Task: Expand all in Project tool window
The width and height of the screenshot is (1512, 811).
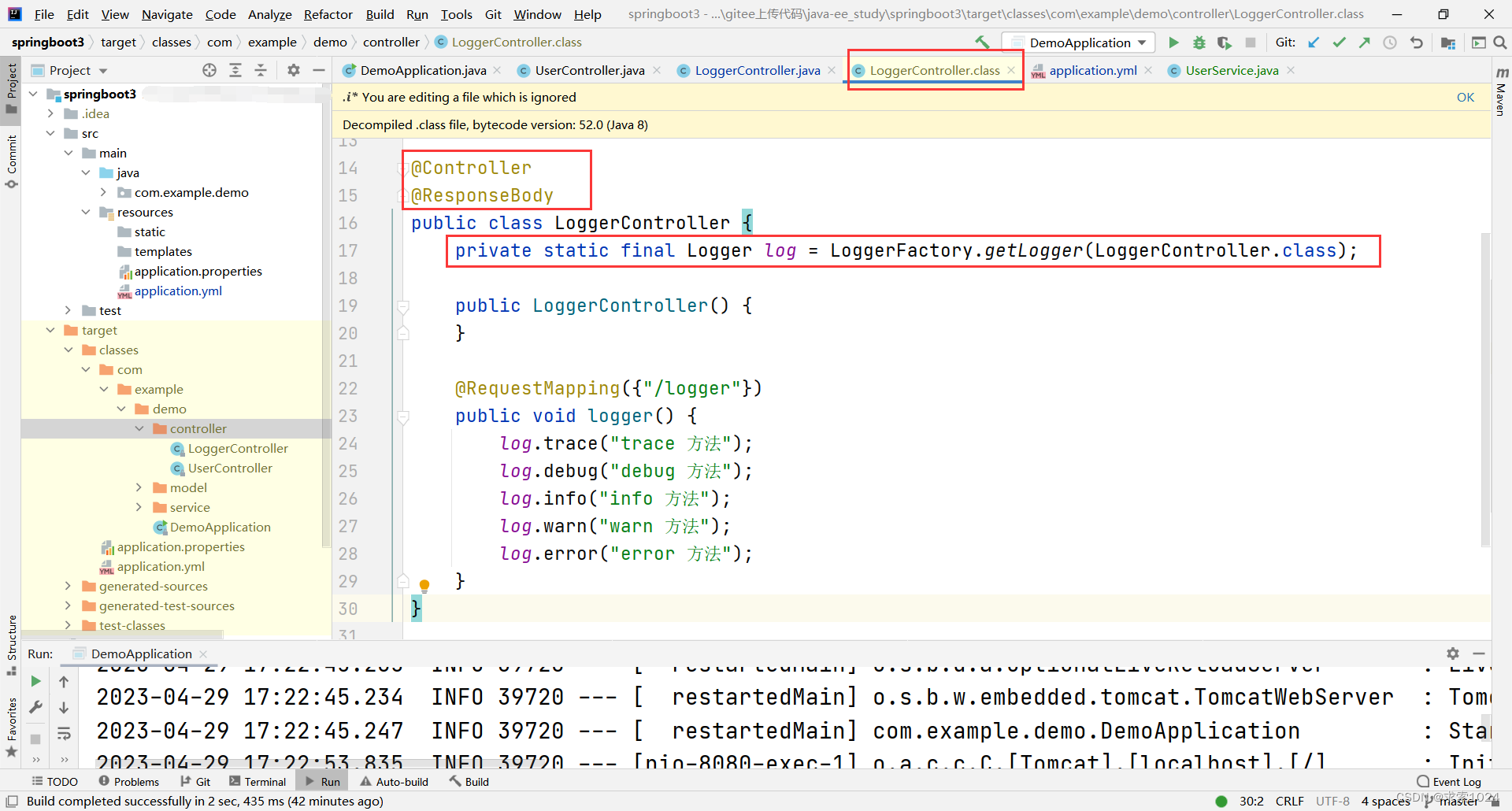Action: tap(235, 70)
